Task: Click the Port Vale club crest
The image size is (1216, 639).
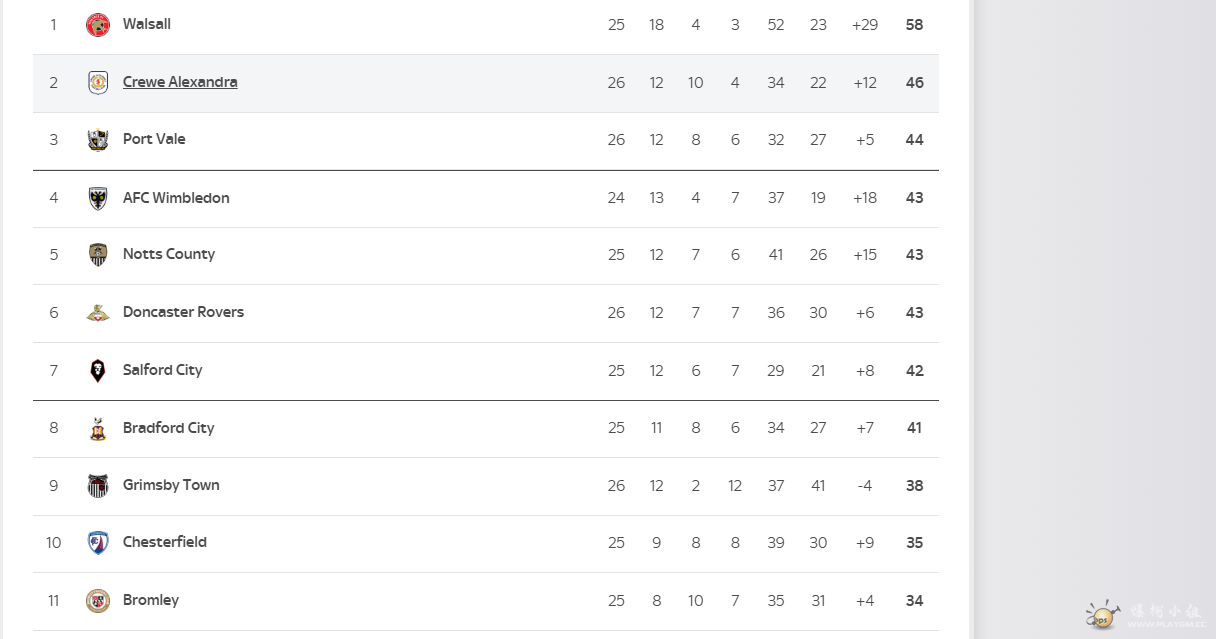Action: pos(97,140)
